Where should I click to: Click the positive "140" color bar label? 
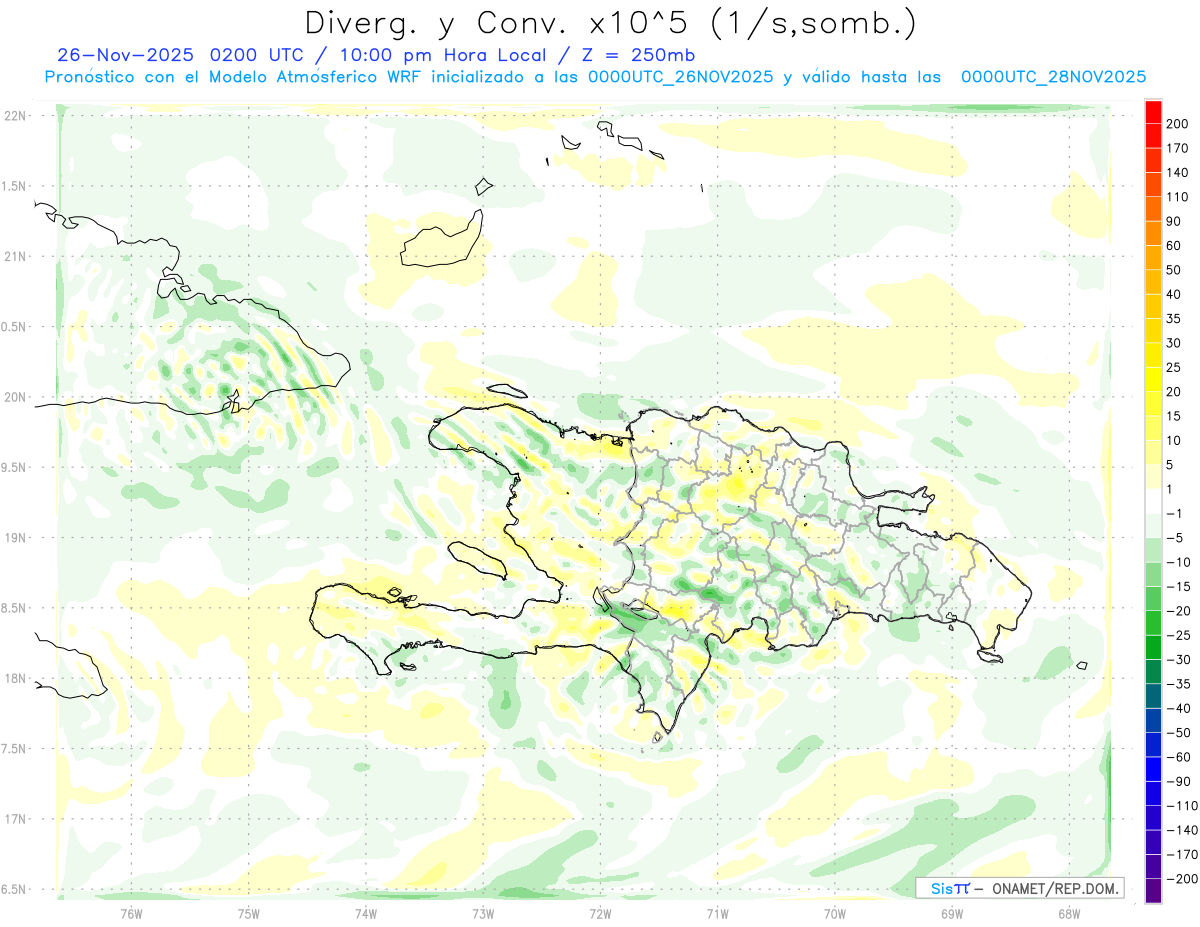1178,172
